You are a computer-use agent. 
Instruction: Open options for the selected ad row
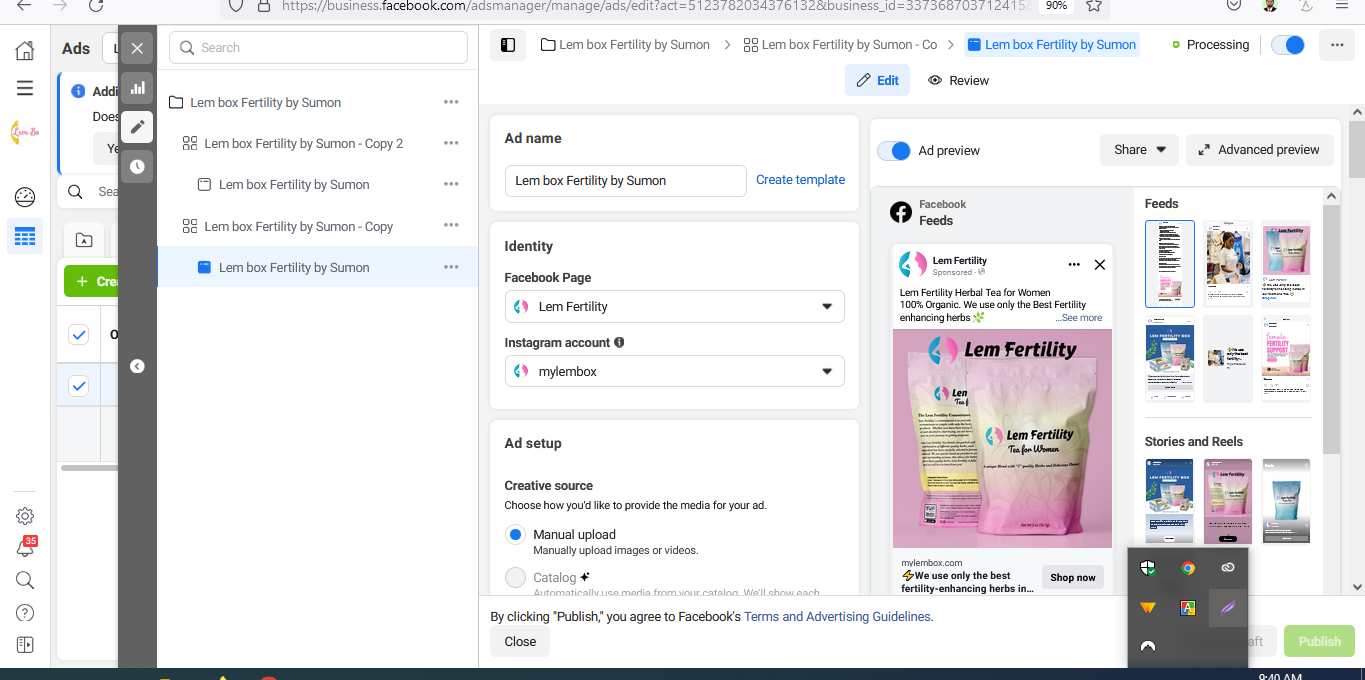click(451, 267)
